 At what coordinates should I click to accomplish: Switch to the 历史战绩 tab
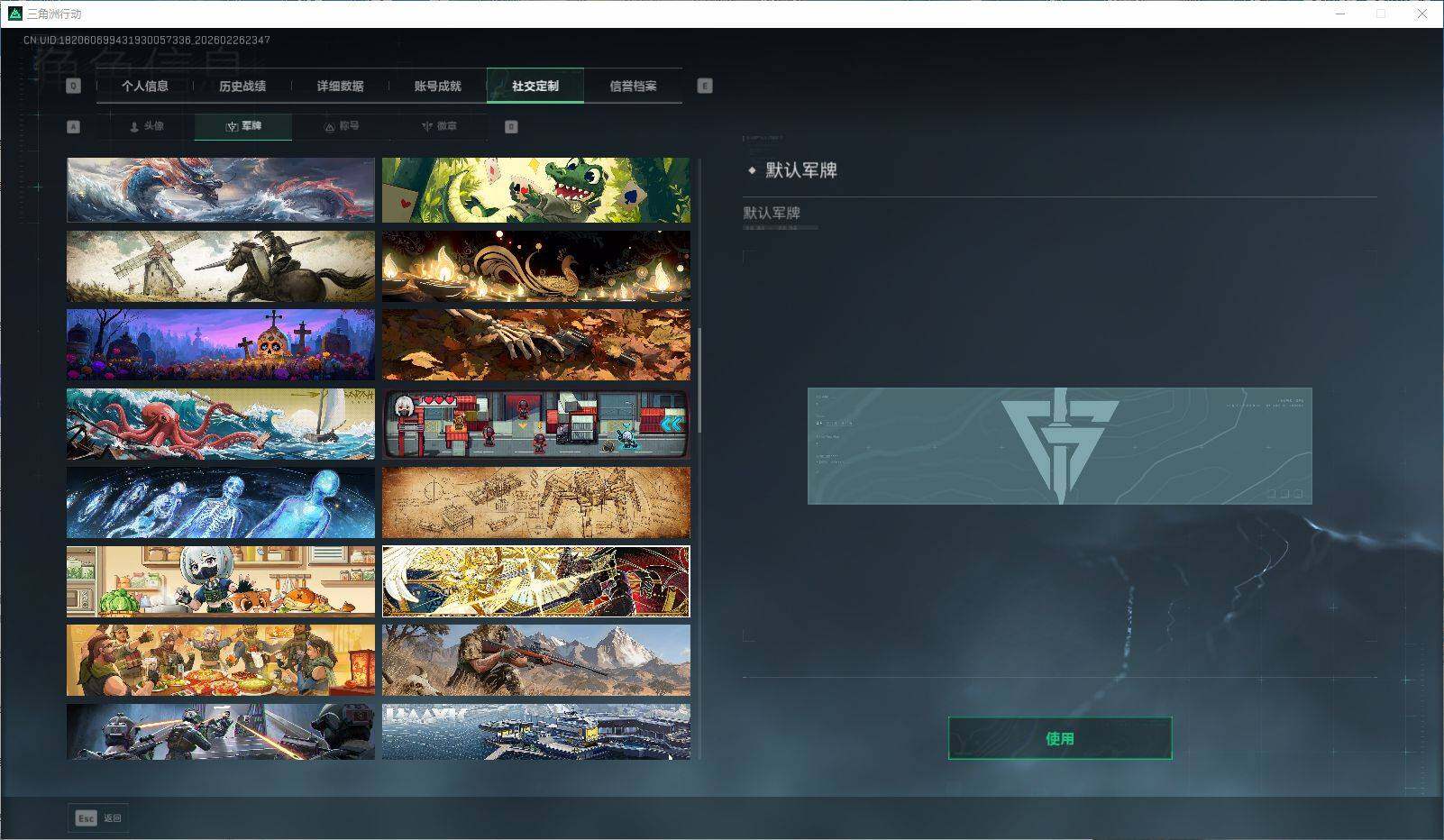click(x=242, y=86)
